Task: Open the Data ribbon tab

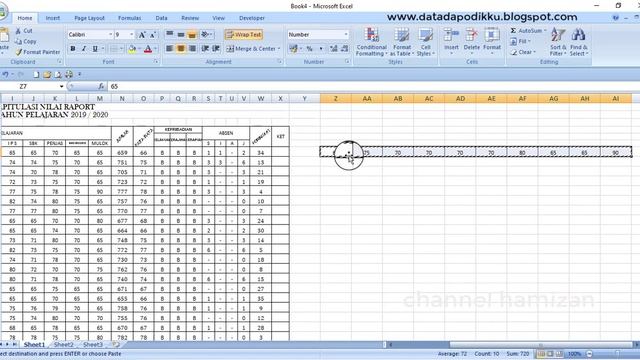Action: tap(161, 18)
